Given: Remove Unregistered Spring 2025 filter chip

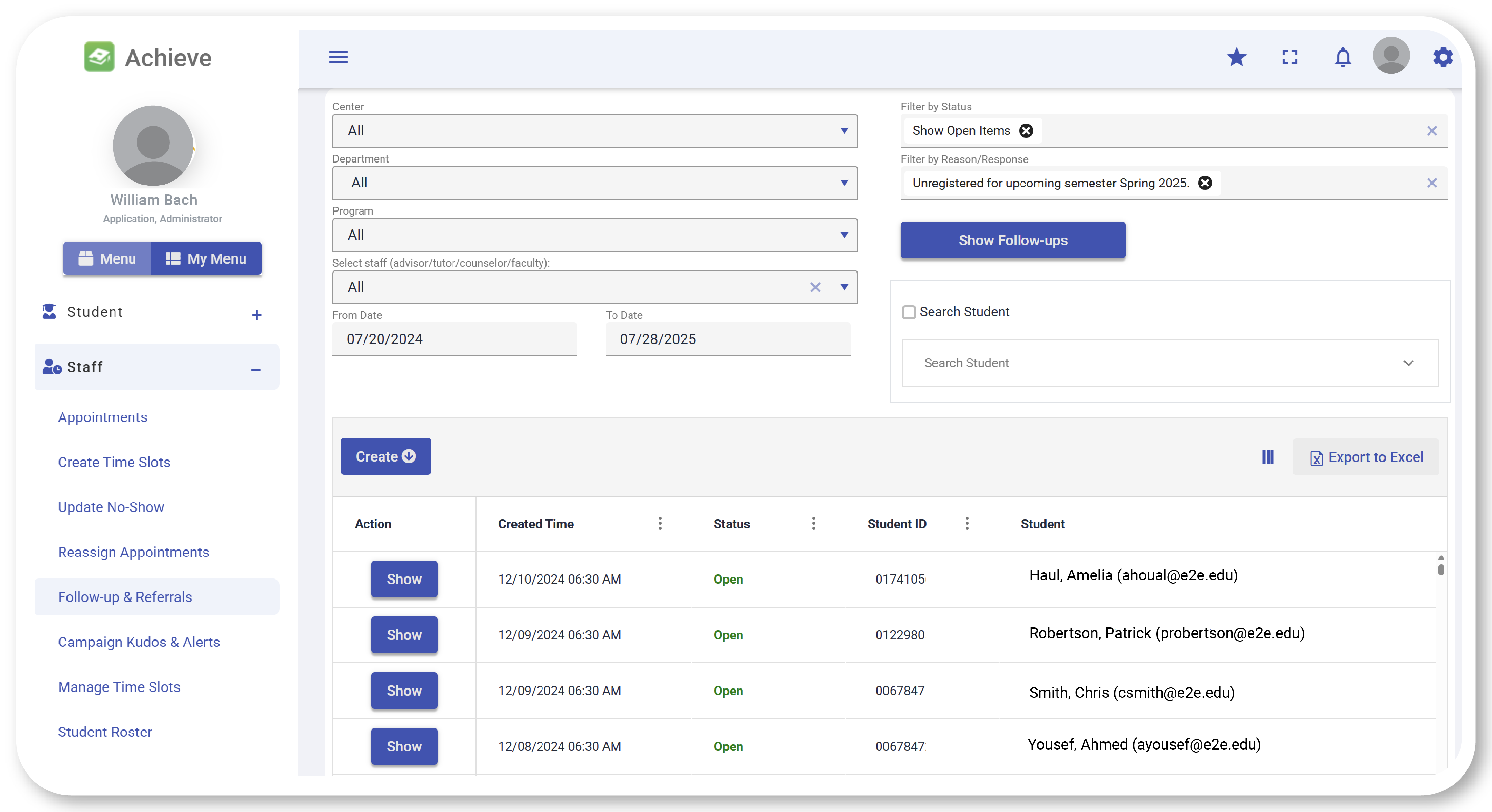Looking at the screenshot, I should tap(1205, 183).
